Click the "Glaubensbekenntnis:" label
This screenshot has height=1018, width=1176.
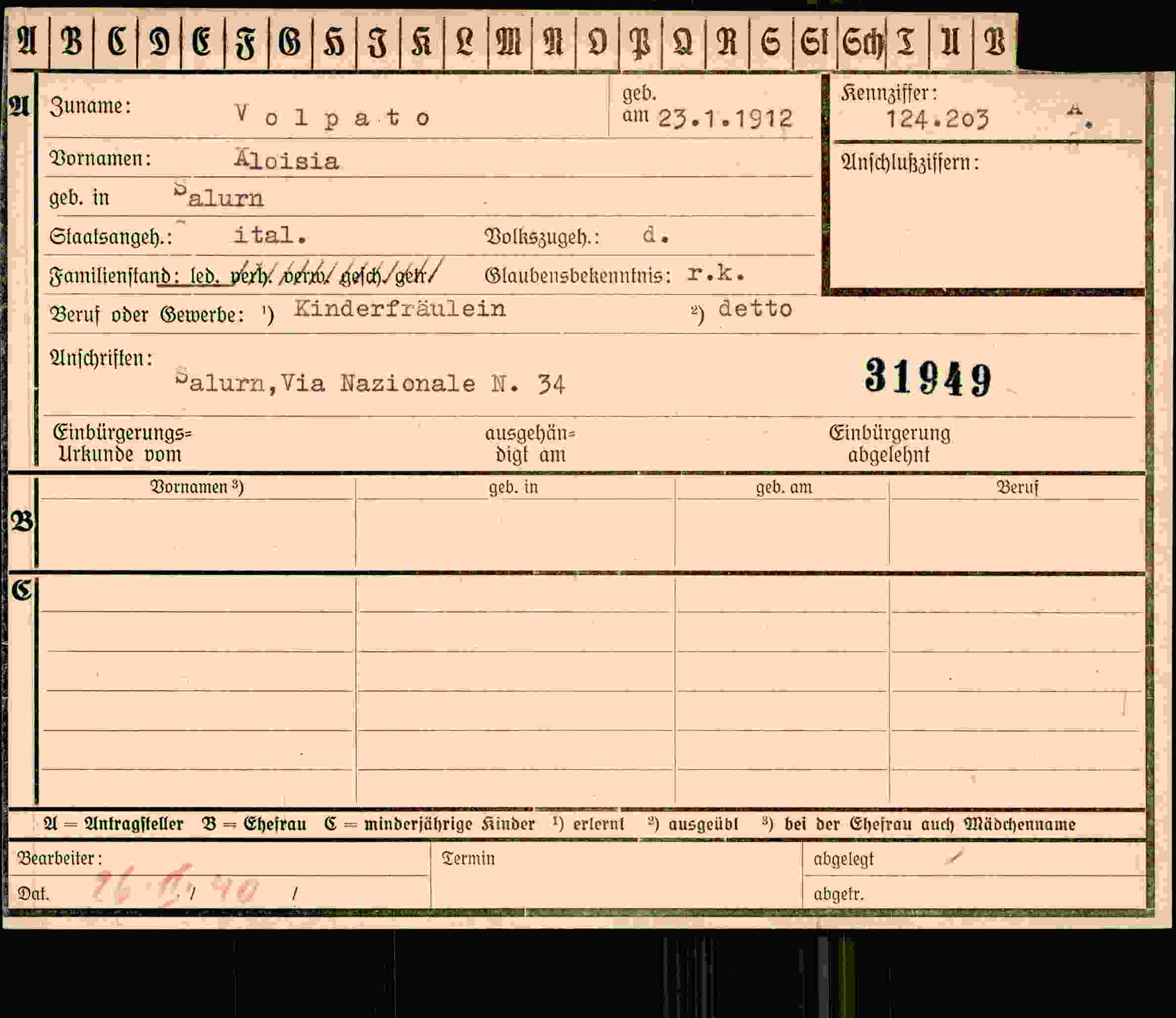(x=578, y=275)
